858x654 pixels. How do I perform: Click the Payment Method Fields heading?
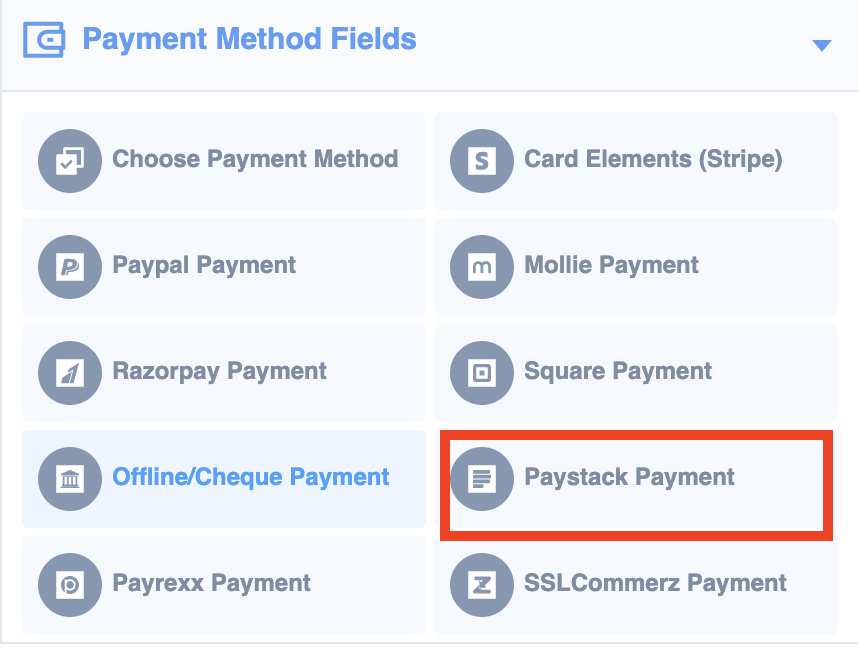click(x=250, y=39)
